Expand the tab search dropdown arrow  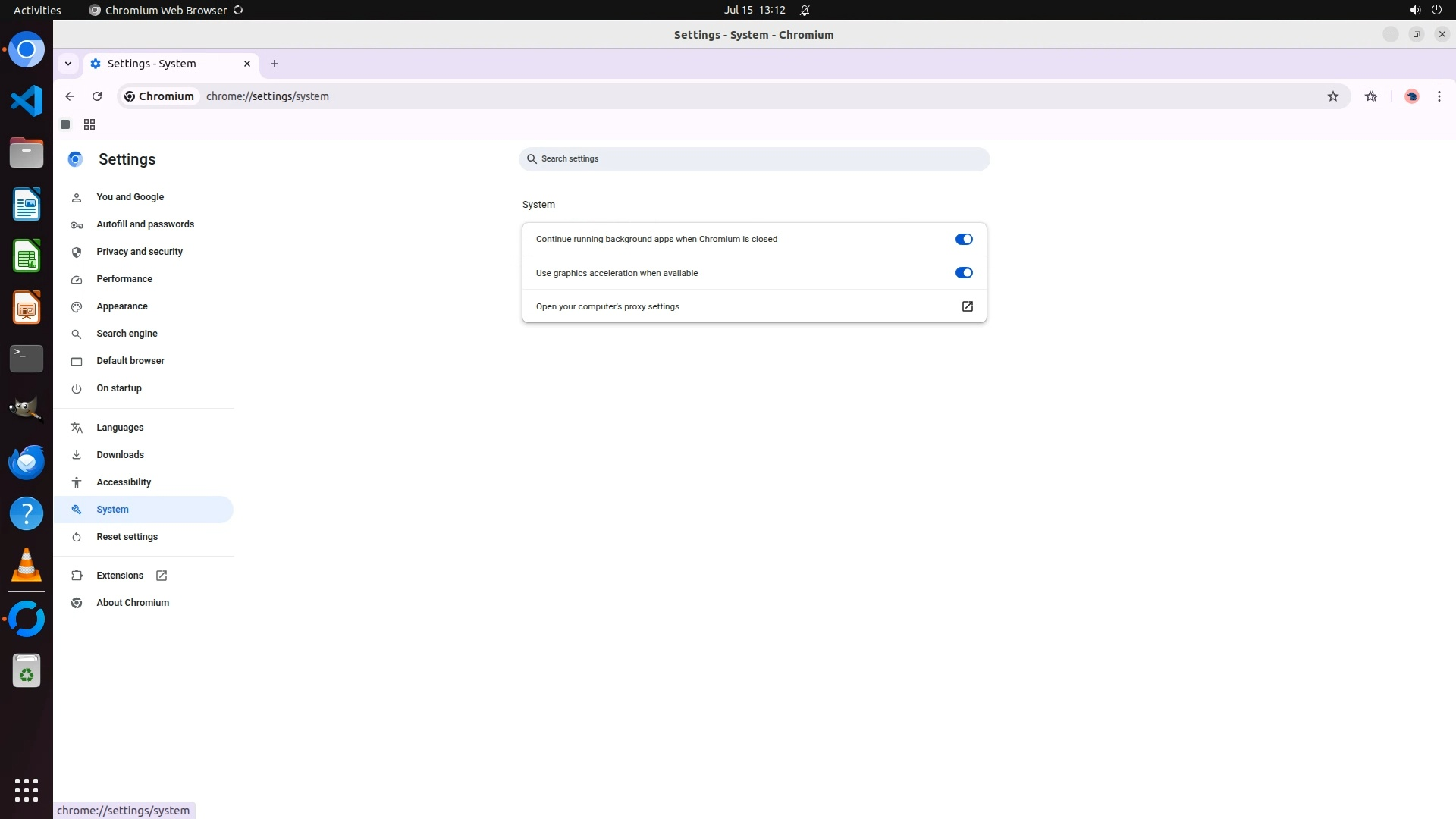pyautogui.click(x=68, y=64)
